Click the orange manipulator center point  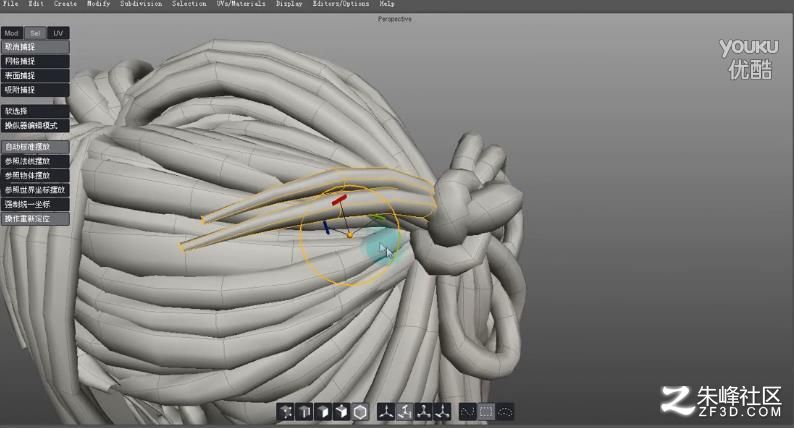[x=349, y=236]
